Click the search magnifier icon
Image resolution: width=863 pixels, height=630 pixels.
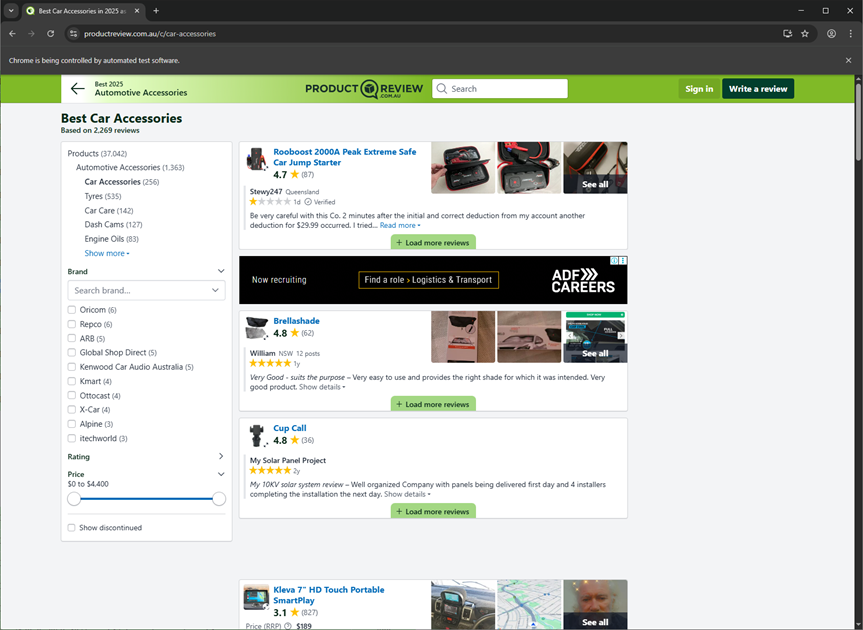click(x=442, y=89)
